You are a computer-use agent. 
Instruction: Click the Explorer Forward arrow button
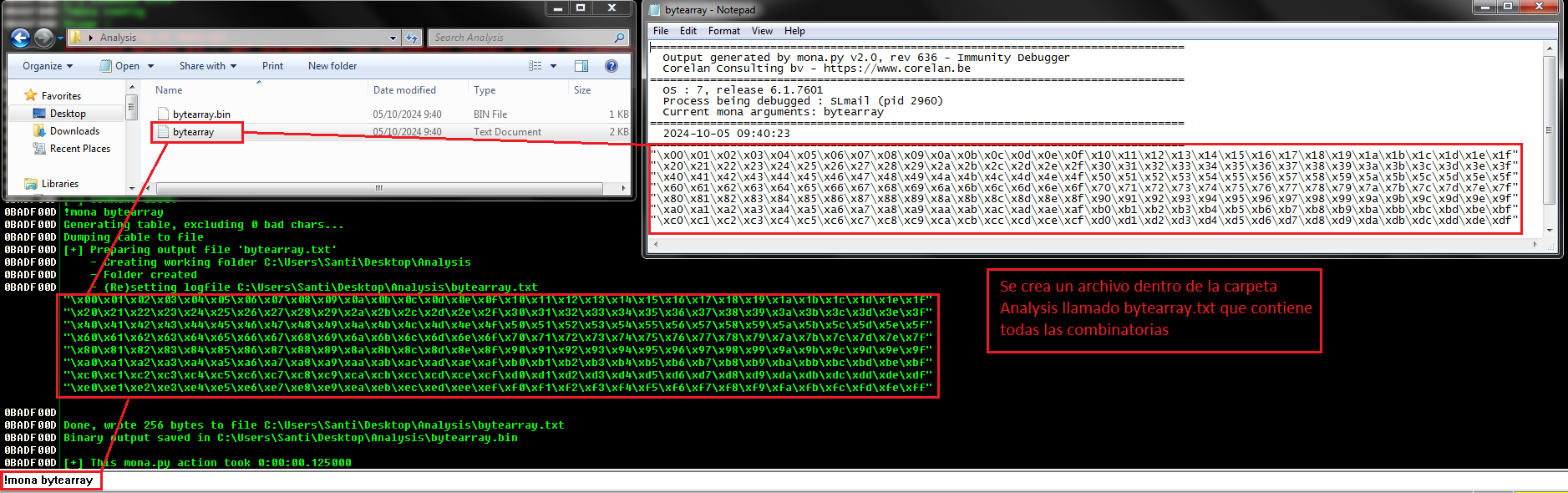[x=43, y=38]
